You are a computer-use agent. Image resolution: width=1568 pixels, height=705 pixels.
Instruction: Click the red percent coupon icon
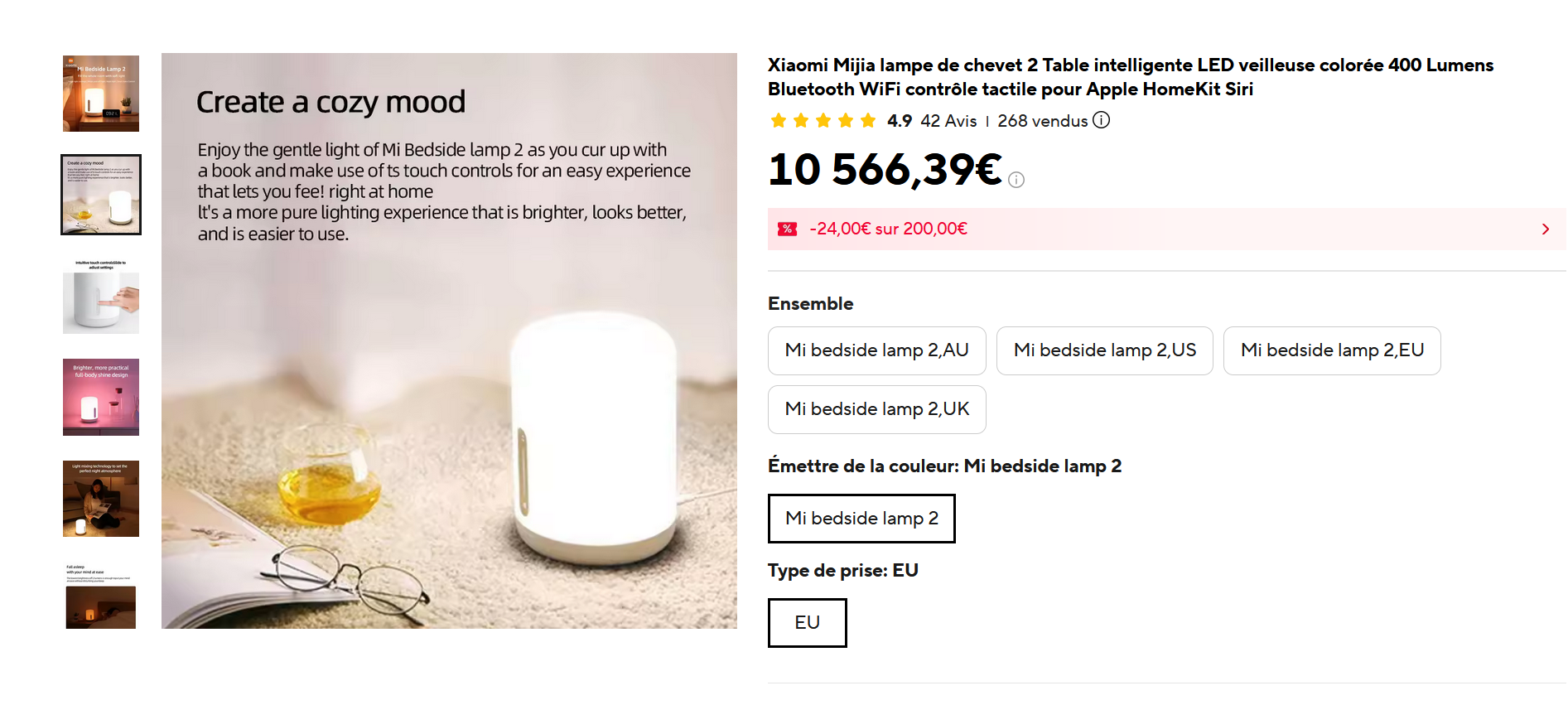[787, 229]
